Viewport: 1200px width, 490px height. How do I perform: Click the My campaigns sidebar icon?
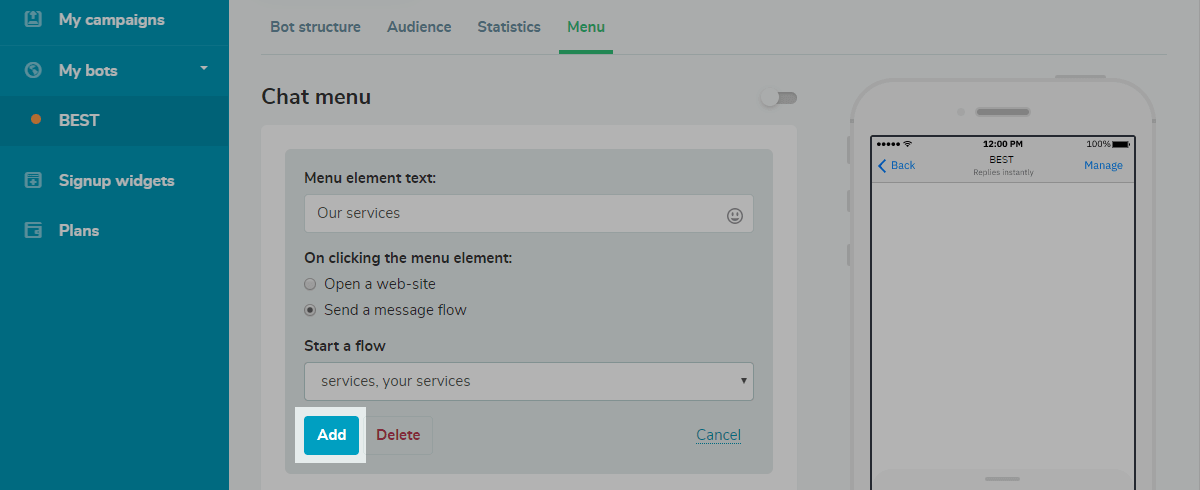[x=34, y=19]
